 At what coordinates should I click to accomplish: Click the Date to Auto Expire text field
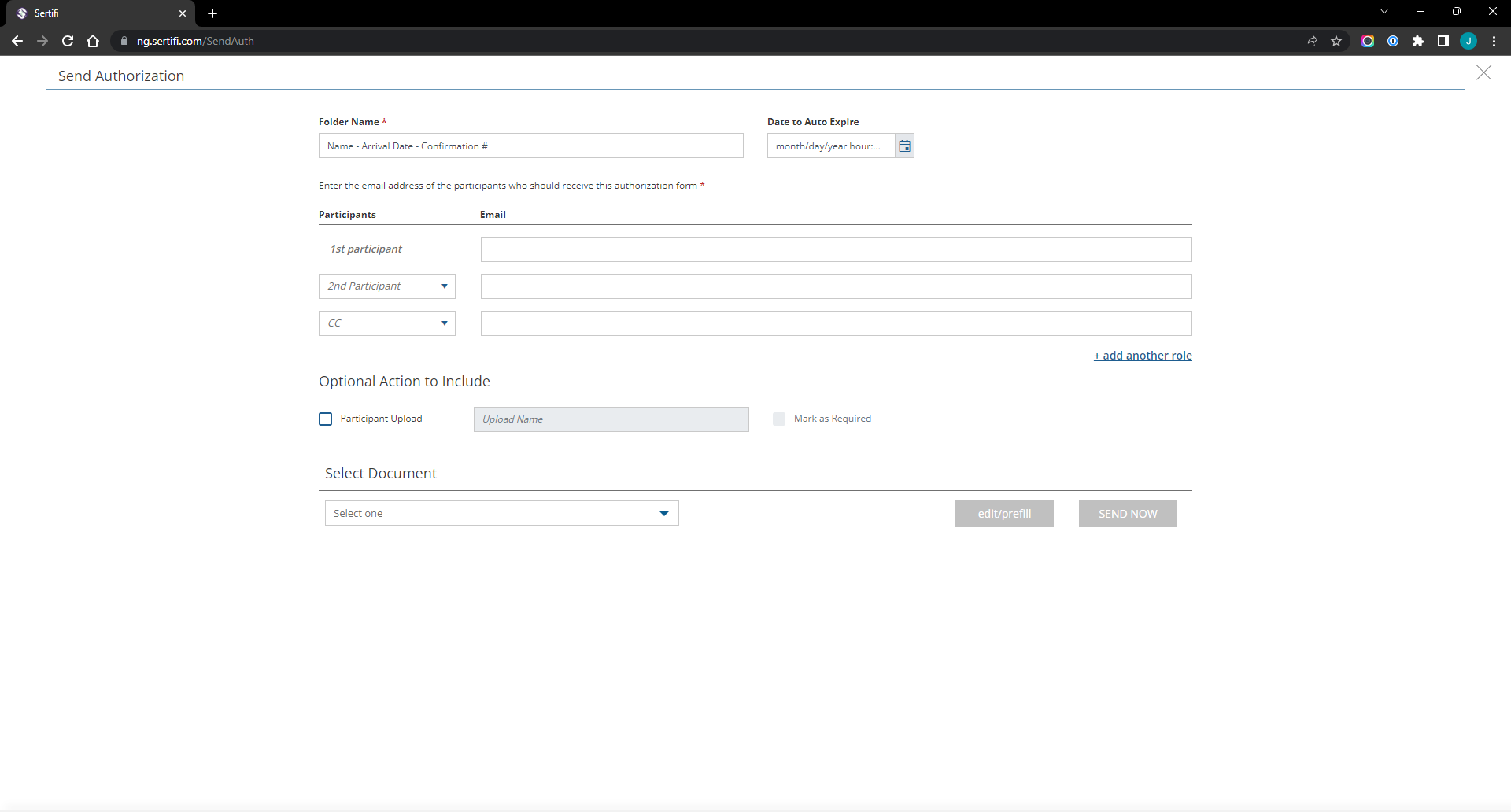pos(831,146)
